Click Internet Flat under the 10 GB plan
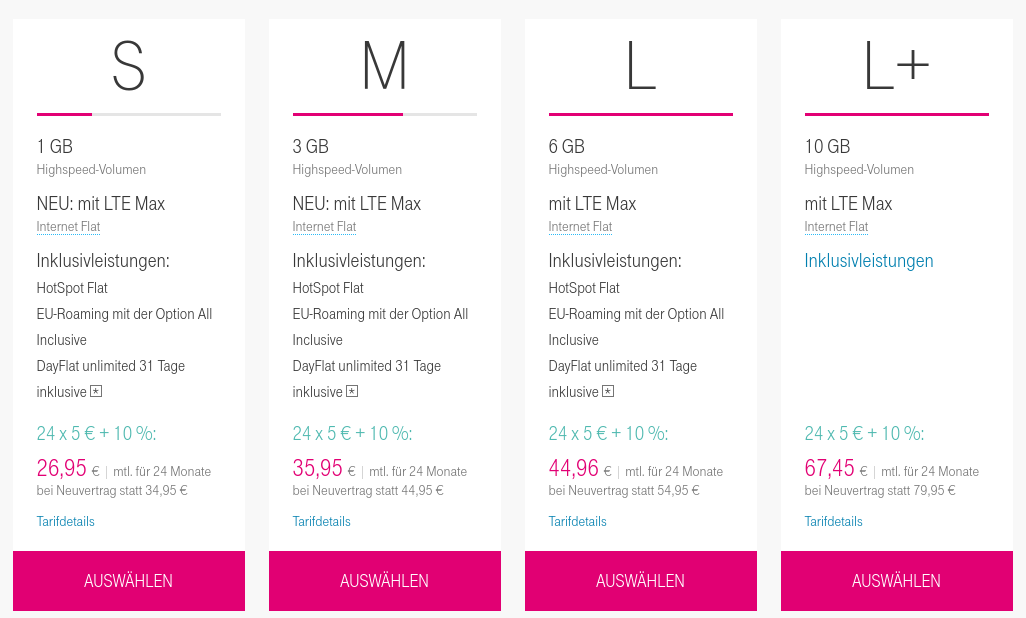 pyautogui.click(x=837, y=227)
